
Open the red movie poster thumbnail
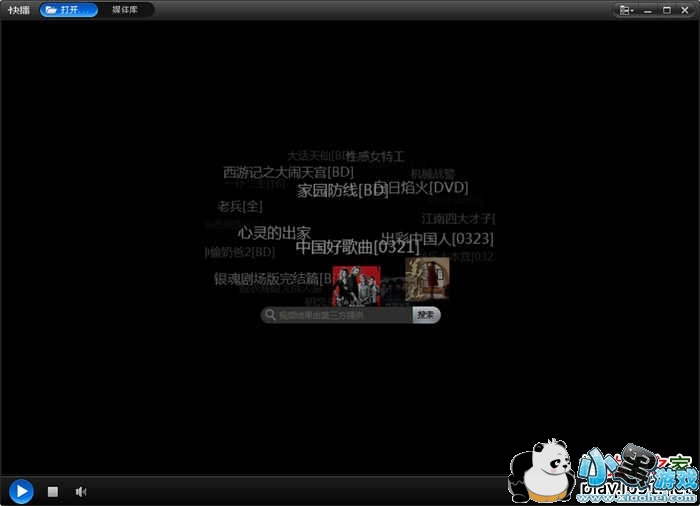[356, 286]
